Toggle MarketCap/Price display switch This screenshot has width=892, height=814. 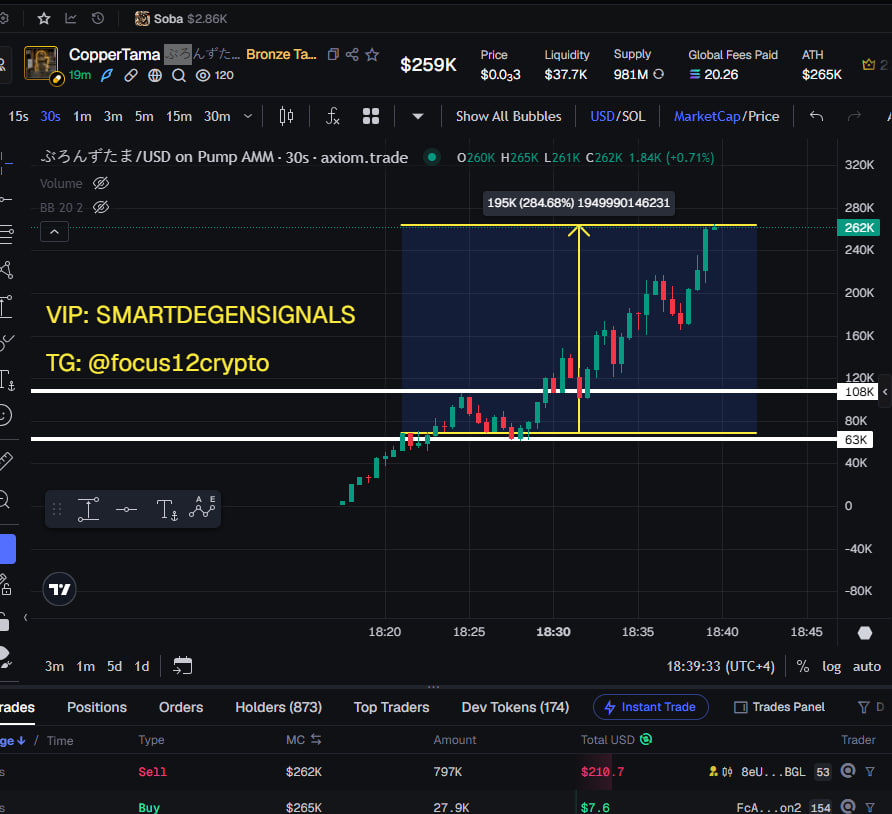coord(726,117)
